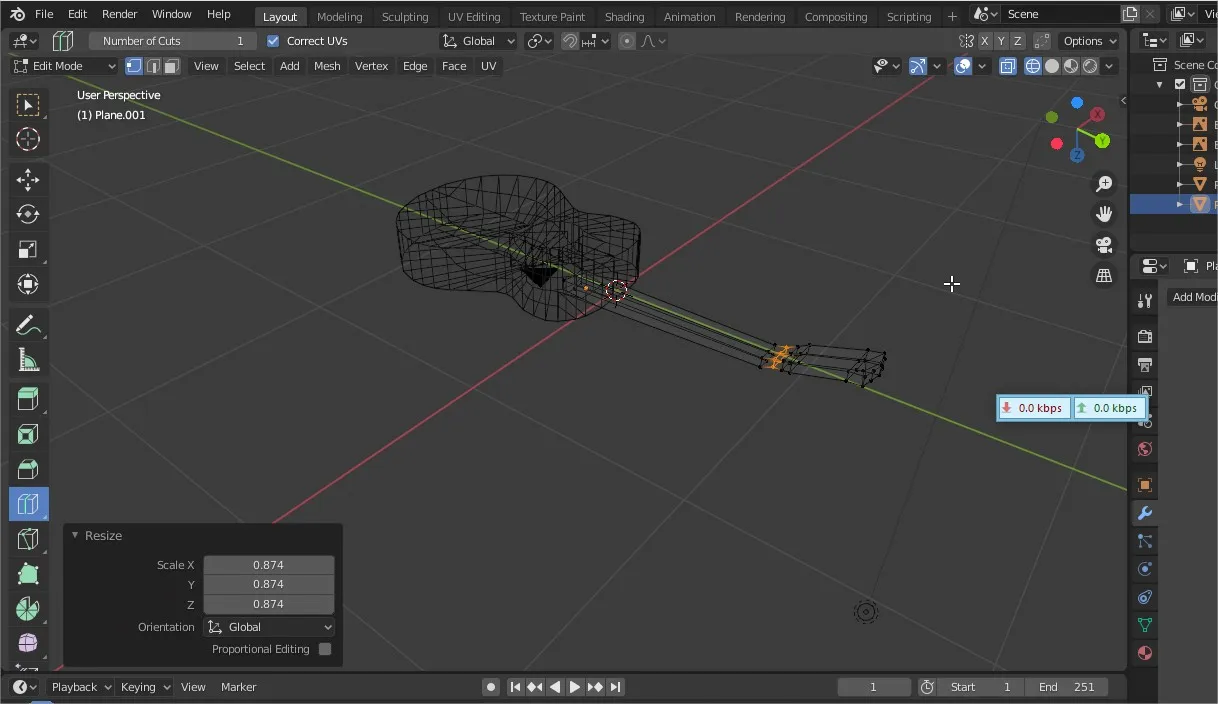Switch to the UV Editing workspace tab
This screenshot has width=1218, height=704.
pyautogui.click(x=474, y=16)
